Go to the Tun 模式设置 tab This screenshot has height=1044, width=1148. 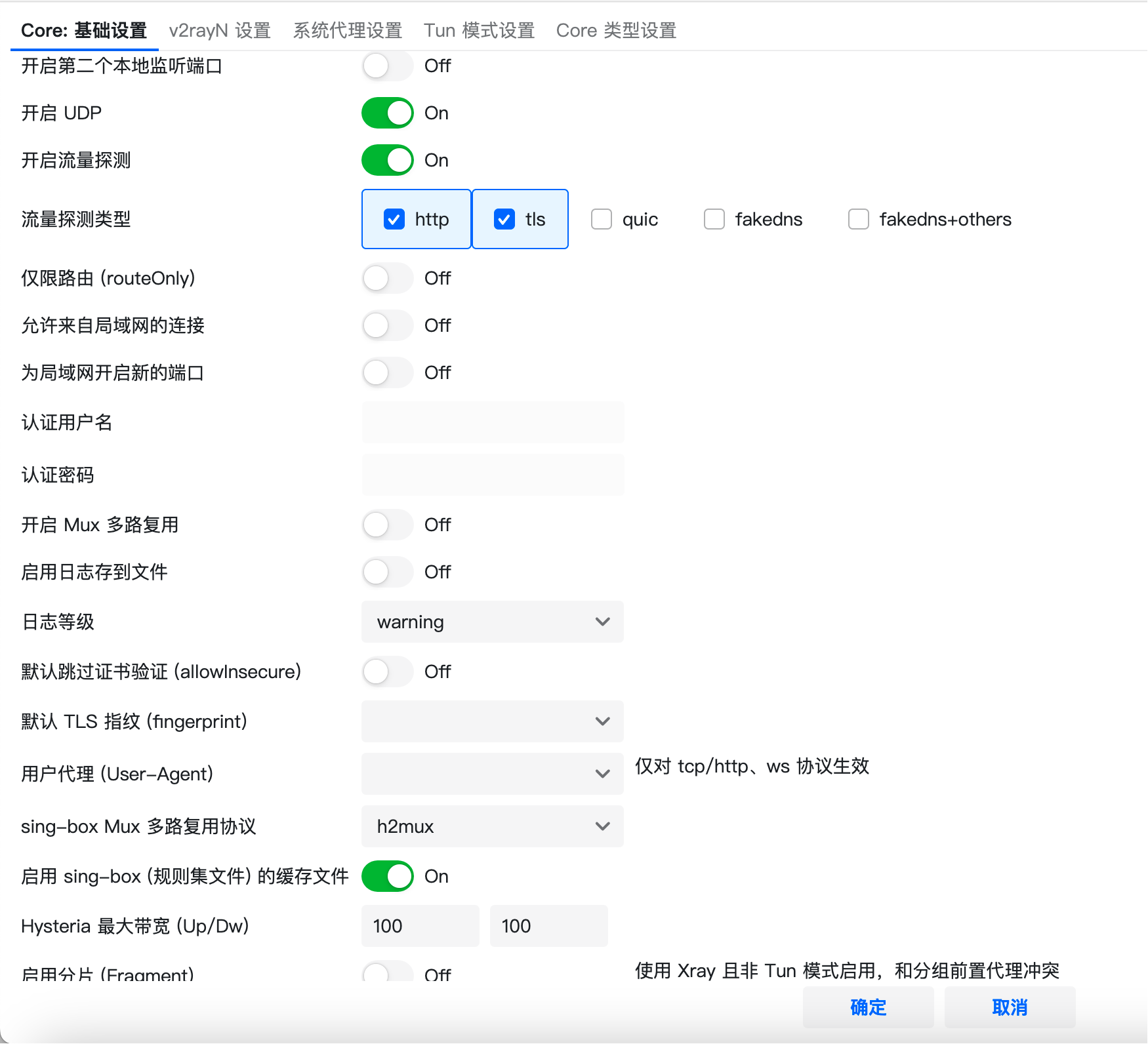coord(479,31)
